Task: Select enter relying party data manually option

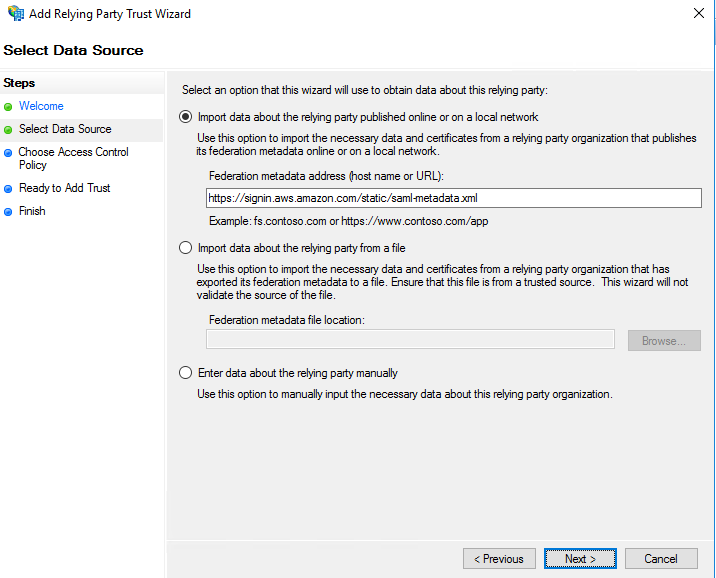Action: click(185, 373)
